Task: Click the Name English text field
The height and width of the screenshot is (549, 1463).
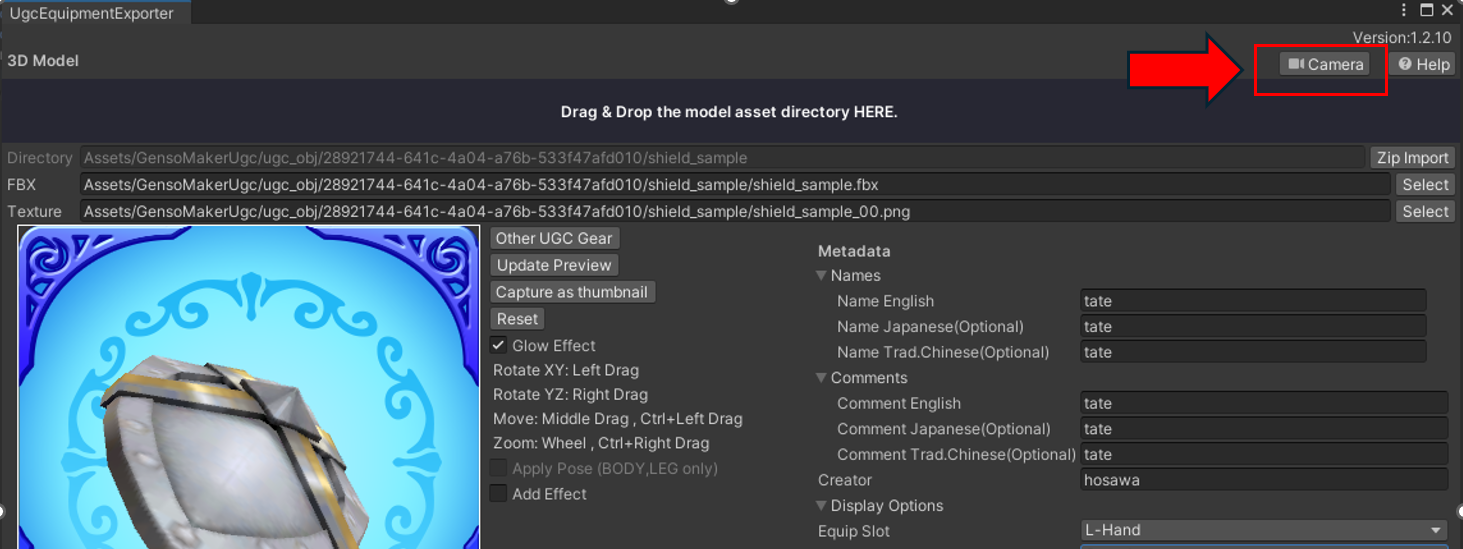Action: click(x=1253, y=301)
